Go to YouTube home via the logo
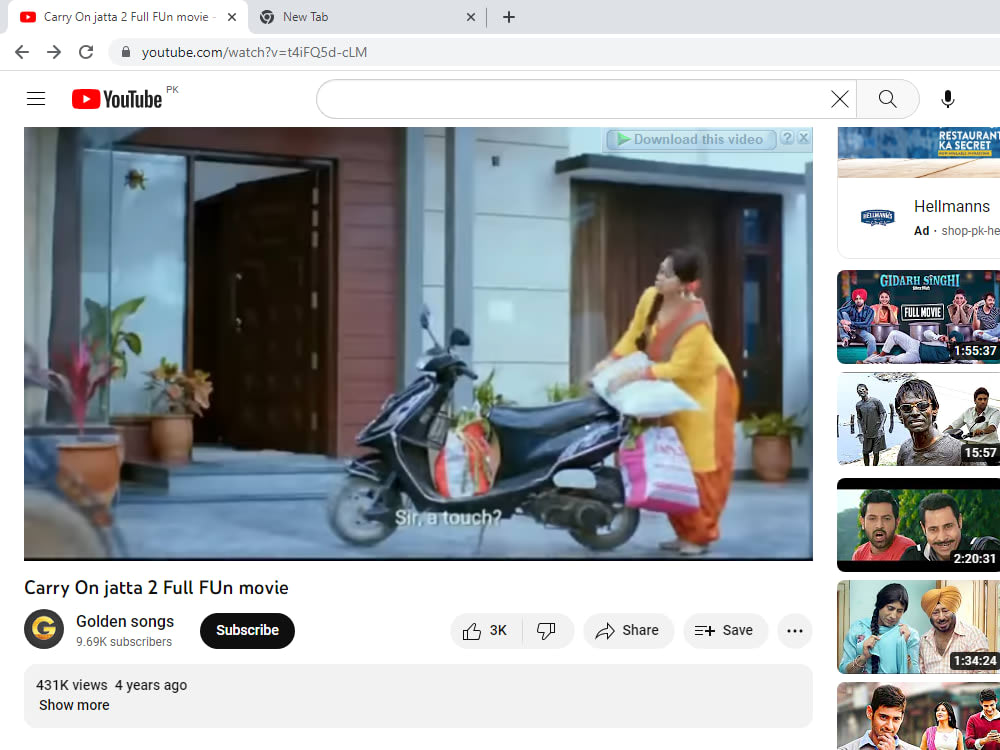 coord(117,99)
